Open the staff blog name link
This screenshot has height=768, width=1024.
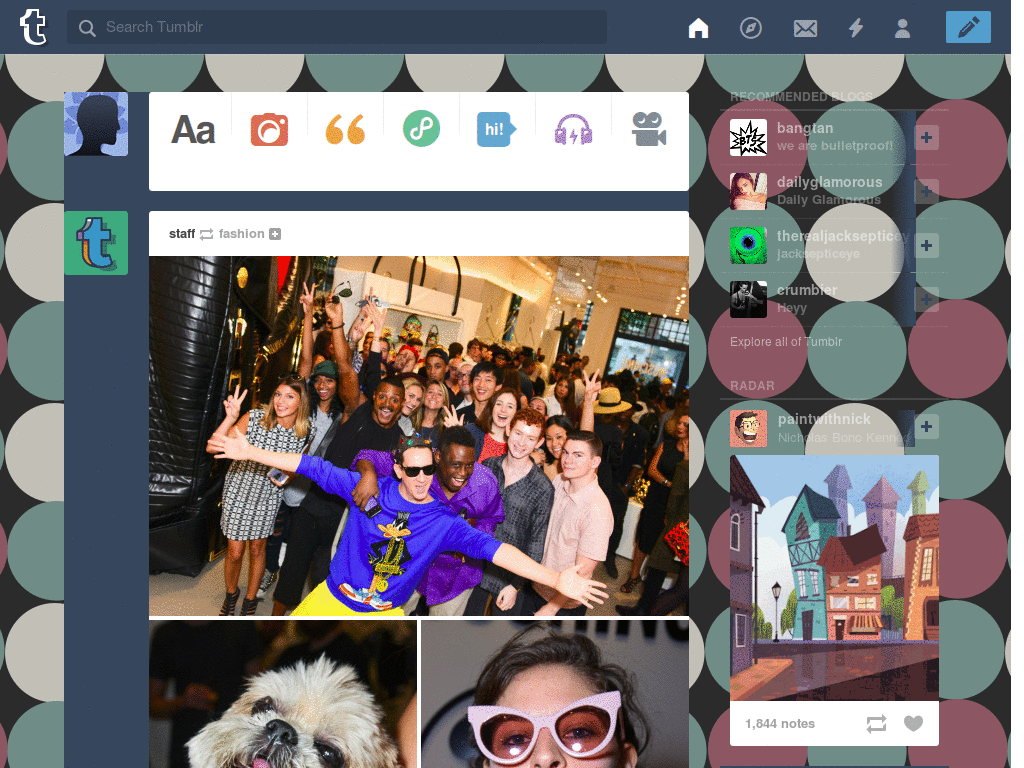(182, 234)
